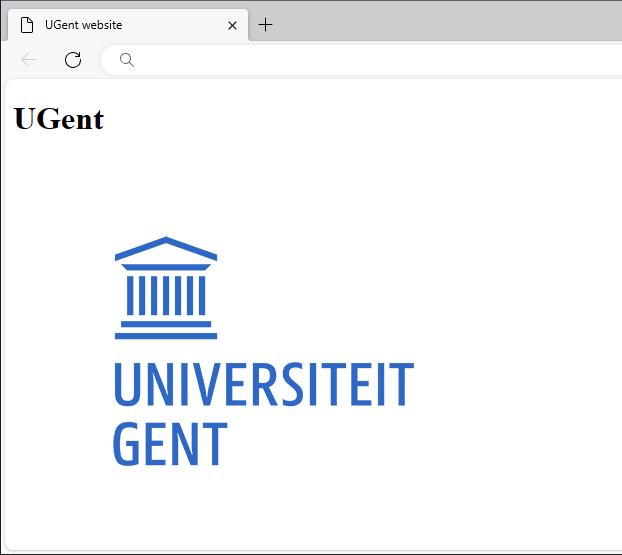
Task: Click the first letter U of UNIVERSITEIT
Action: (x=129, y=384)
